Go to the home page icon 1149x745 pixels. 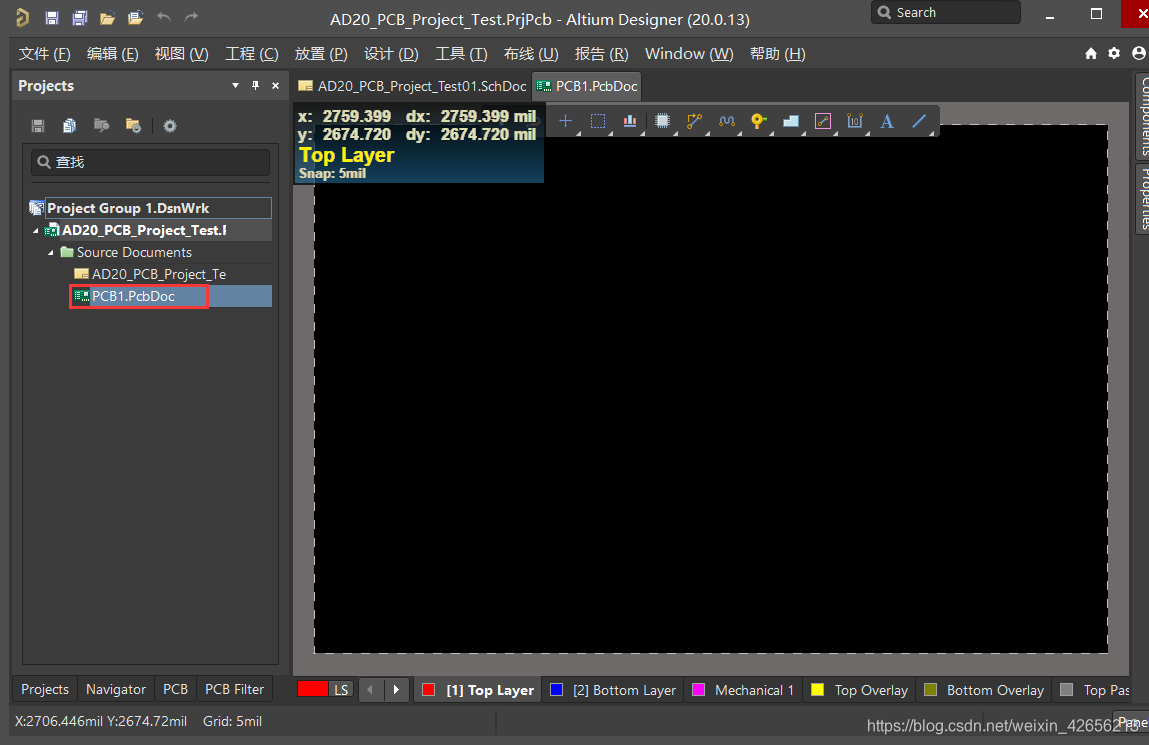(x=1091, y=53)
